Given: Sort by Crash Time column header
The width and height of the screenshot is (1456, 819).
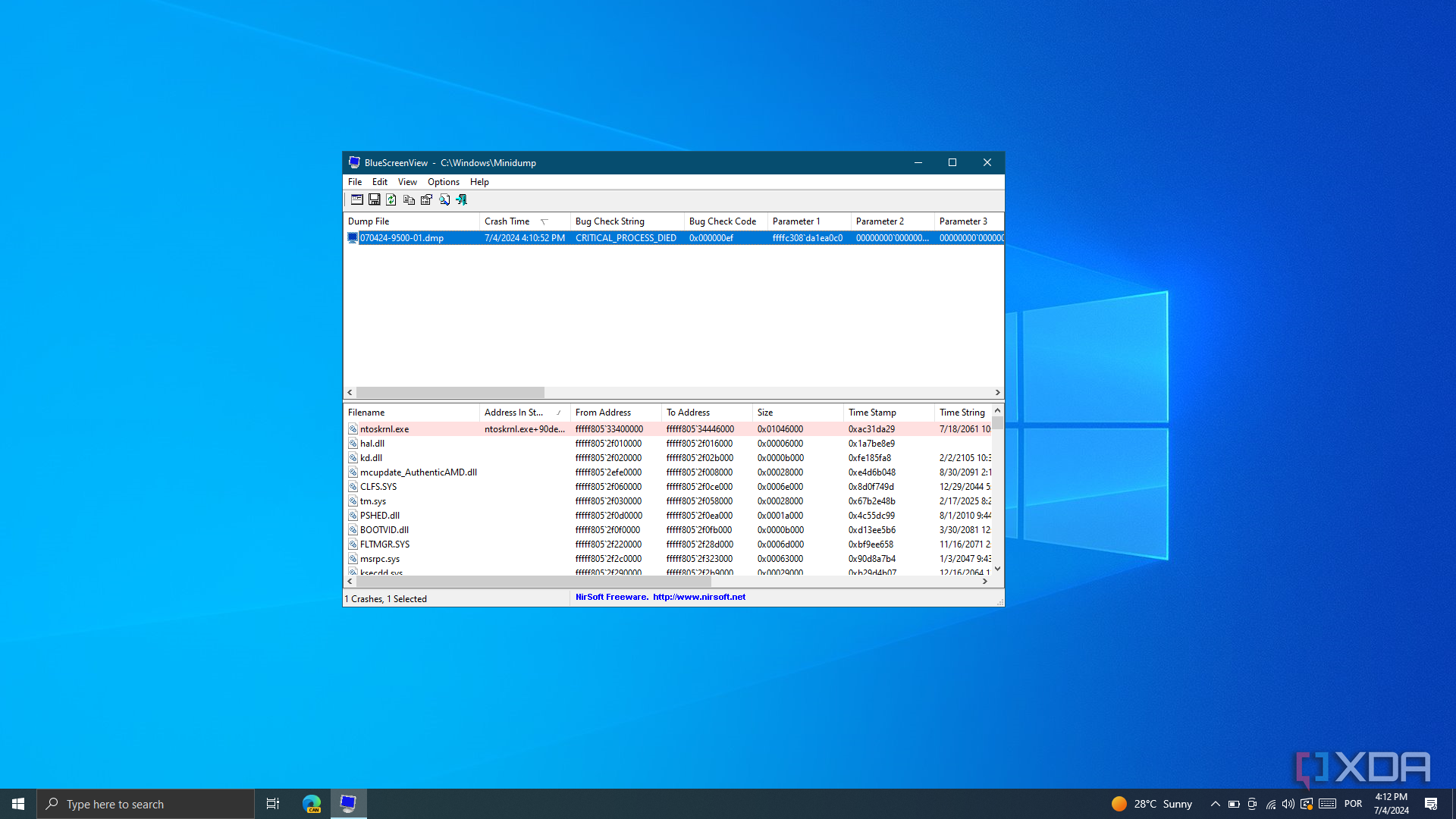Looking at the screenshot, I should tap(507, 221).
